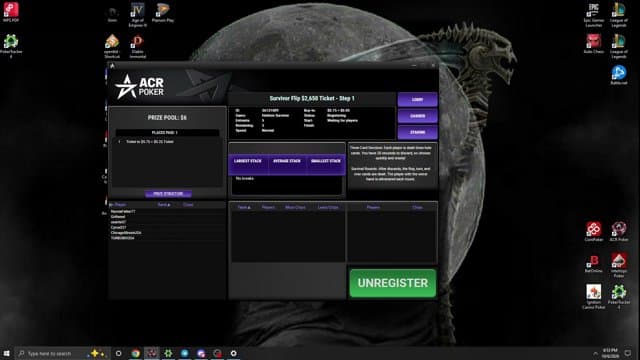Sort player list by Rank column
The width and height of the screenshot is (640, 360).
click(x=163, y=204)
